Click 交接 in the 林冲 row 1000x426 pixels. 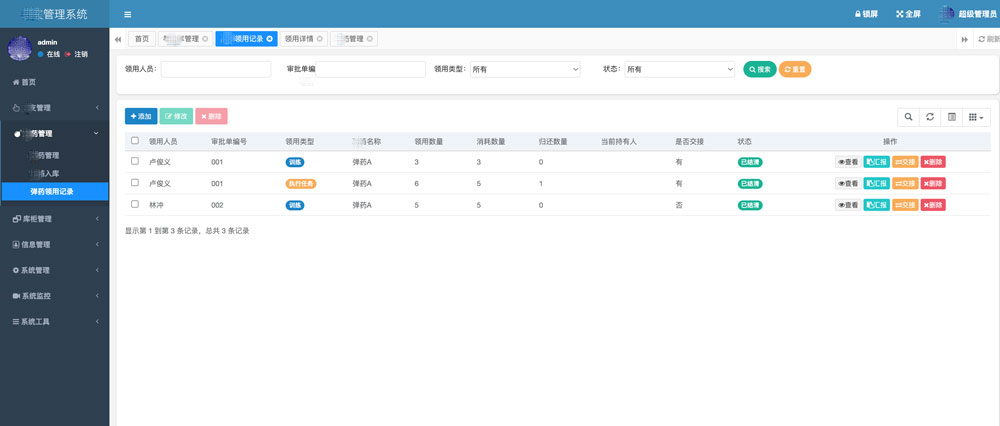(905, 205)
